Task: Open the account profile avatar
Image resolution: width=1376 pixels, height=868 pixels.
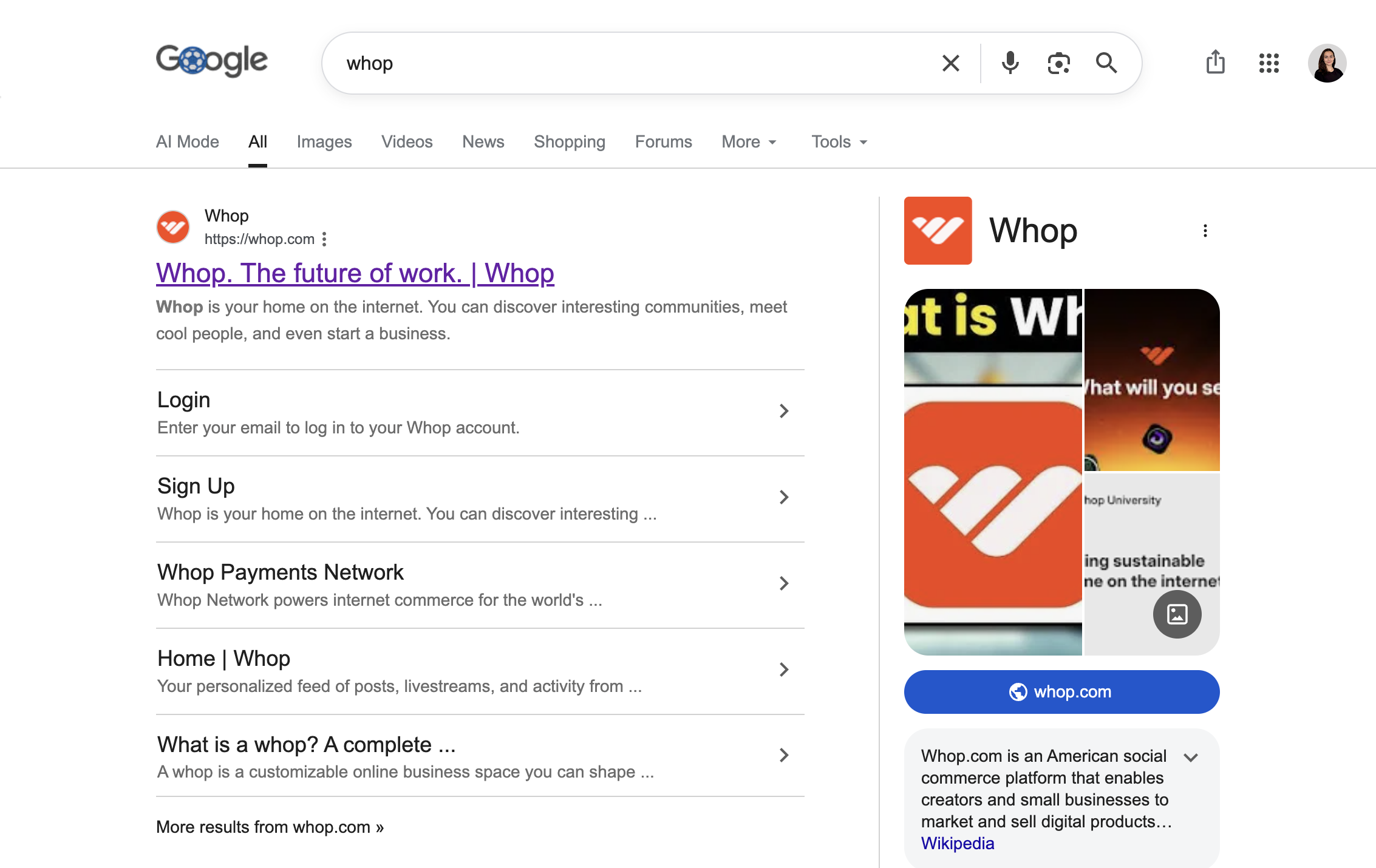Action: (1327, 63)
